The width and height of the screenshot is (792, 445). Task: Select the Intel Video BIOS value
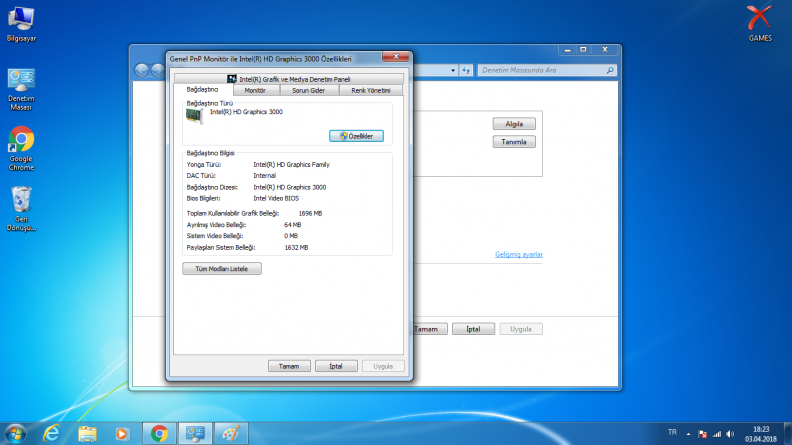coord(276,199)
